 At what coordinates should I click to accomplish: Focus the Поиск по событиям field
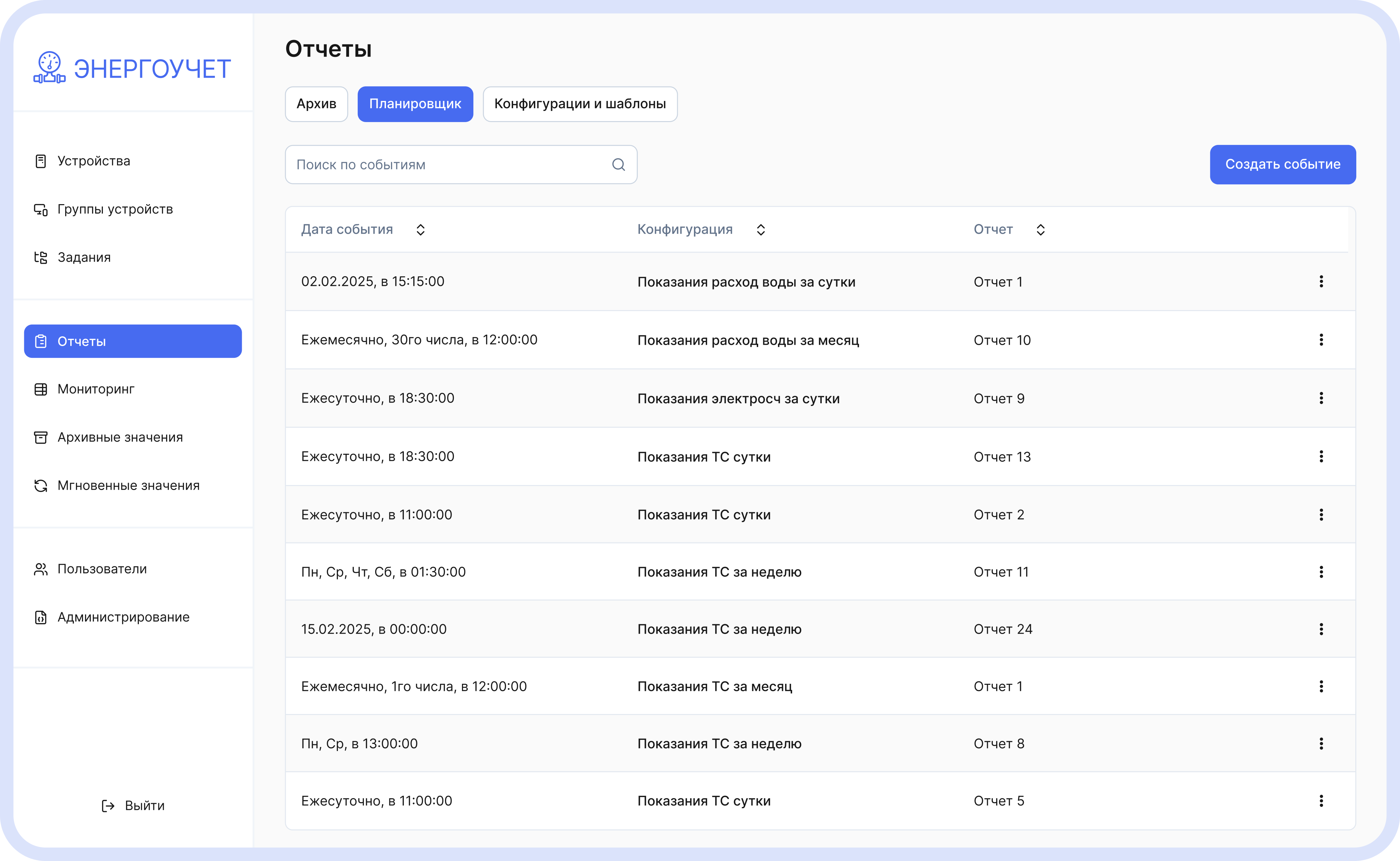(x=450, y=164)
